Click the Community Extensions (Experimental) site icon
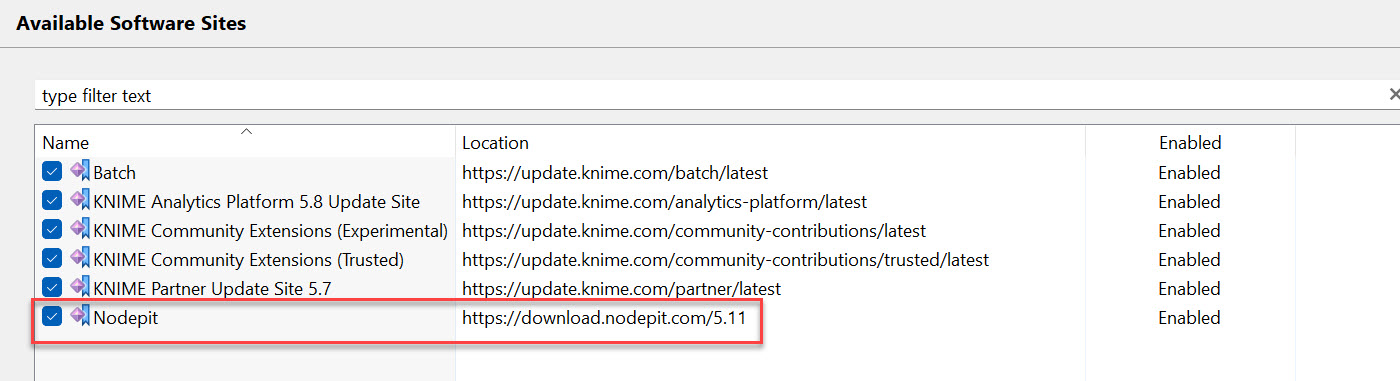This screenshot has width=1400, height=381. click(x=79, y=230)
